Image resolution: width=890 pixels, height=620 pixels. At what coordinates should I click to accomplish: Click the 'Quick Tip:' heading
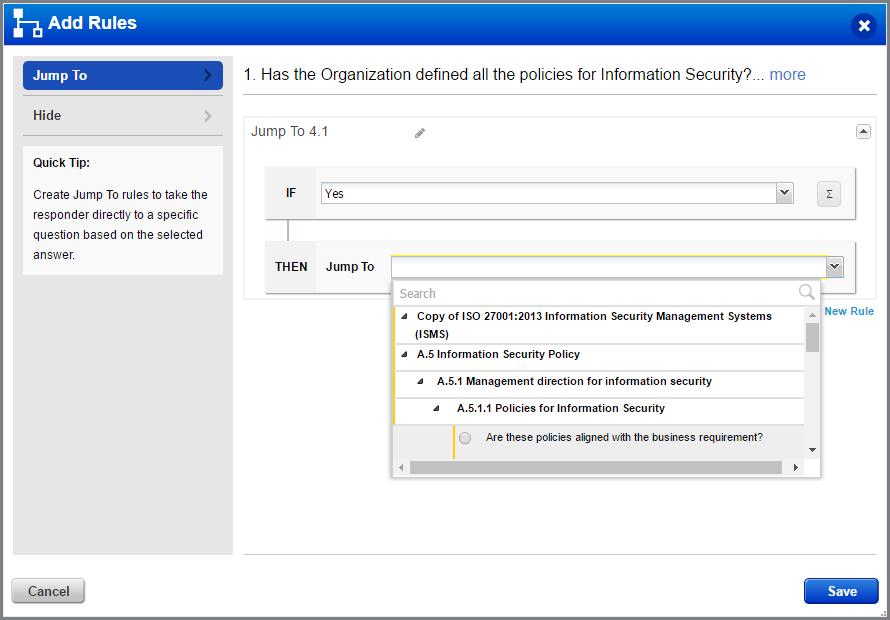(x=61, y=163)
